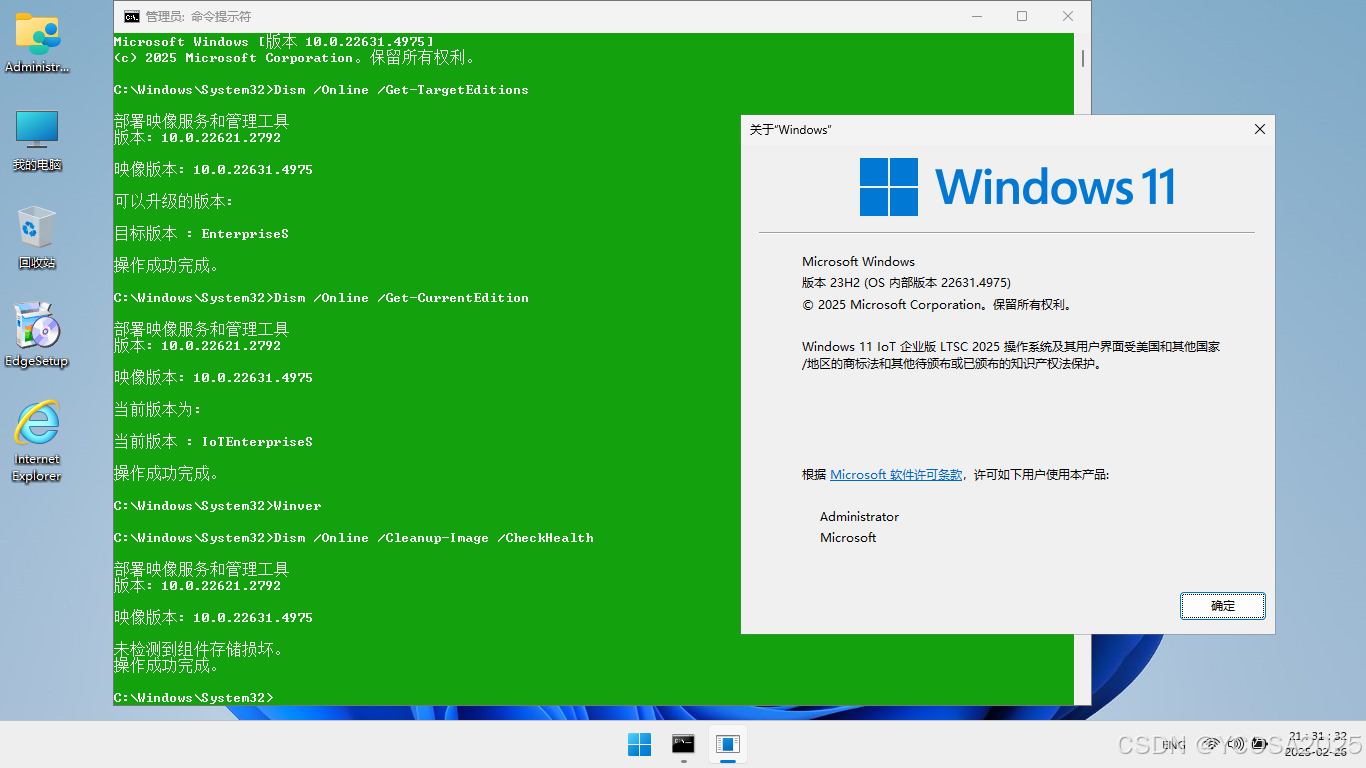
Task: Click the Microsoft Windows [版本 10.0.22631.4975] header
Action: (x=274, y=42)
